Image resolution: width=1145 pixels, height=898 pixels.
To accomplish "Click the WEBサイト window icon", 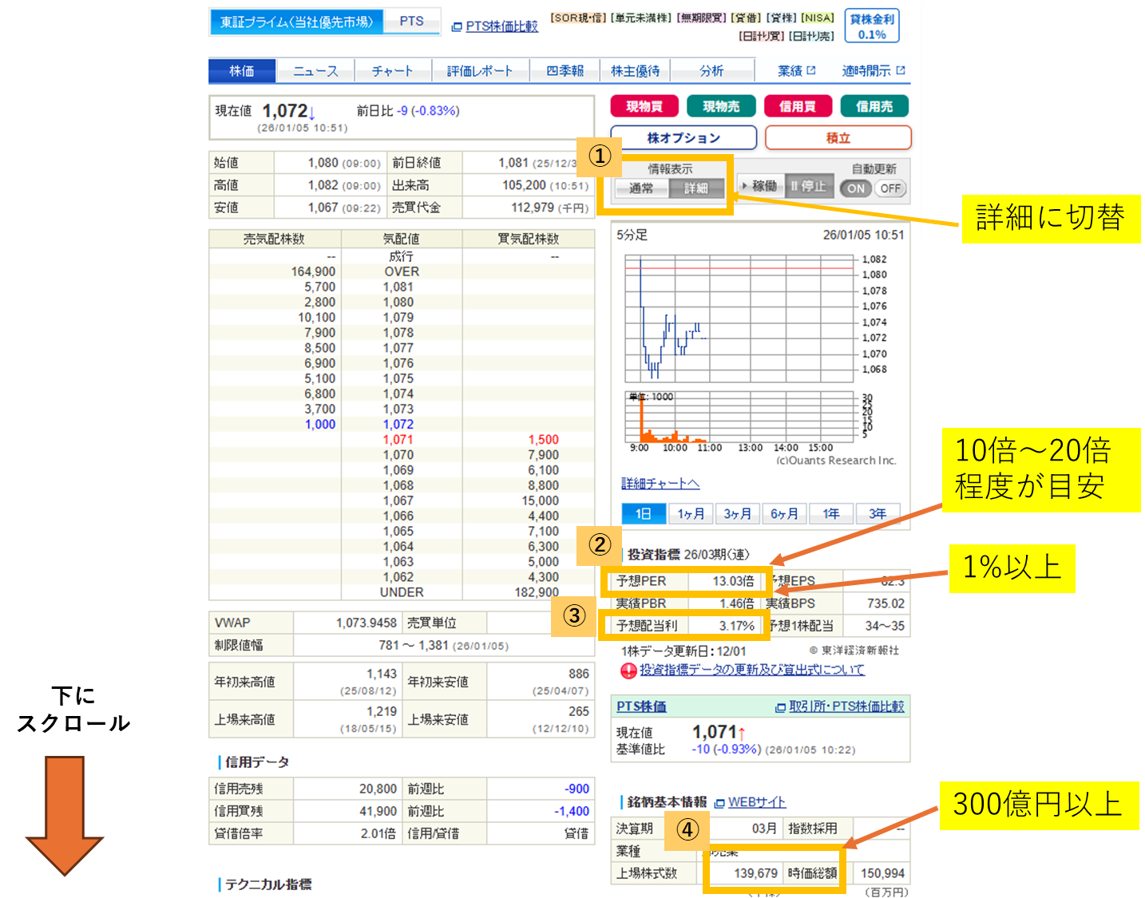I will [x=719, y=803].
